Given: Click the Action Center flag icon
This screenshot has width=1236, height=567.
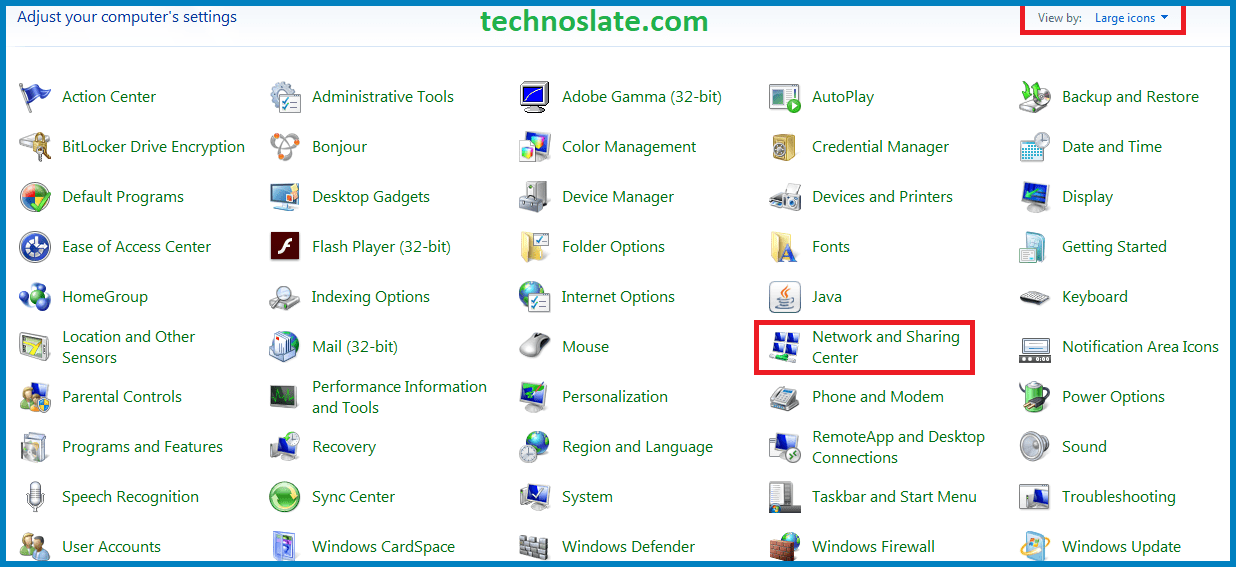Looking at the screenshot, I should pos(35,97).
